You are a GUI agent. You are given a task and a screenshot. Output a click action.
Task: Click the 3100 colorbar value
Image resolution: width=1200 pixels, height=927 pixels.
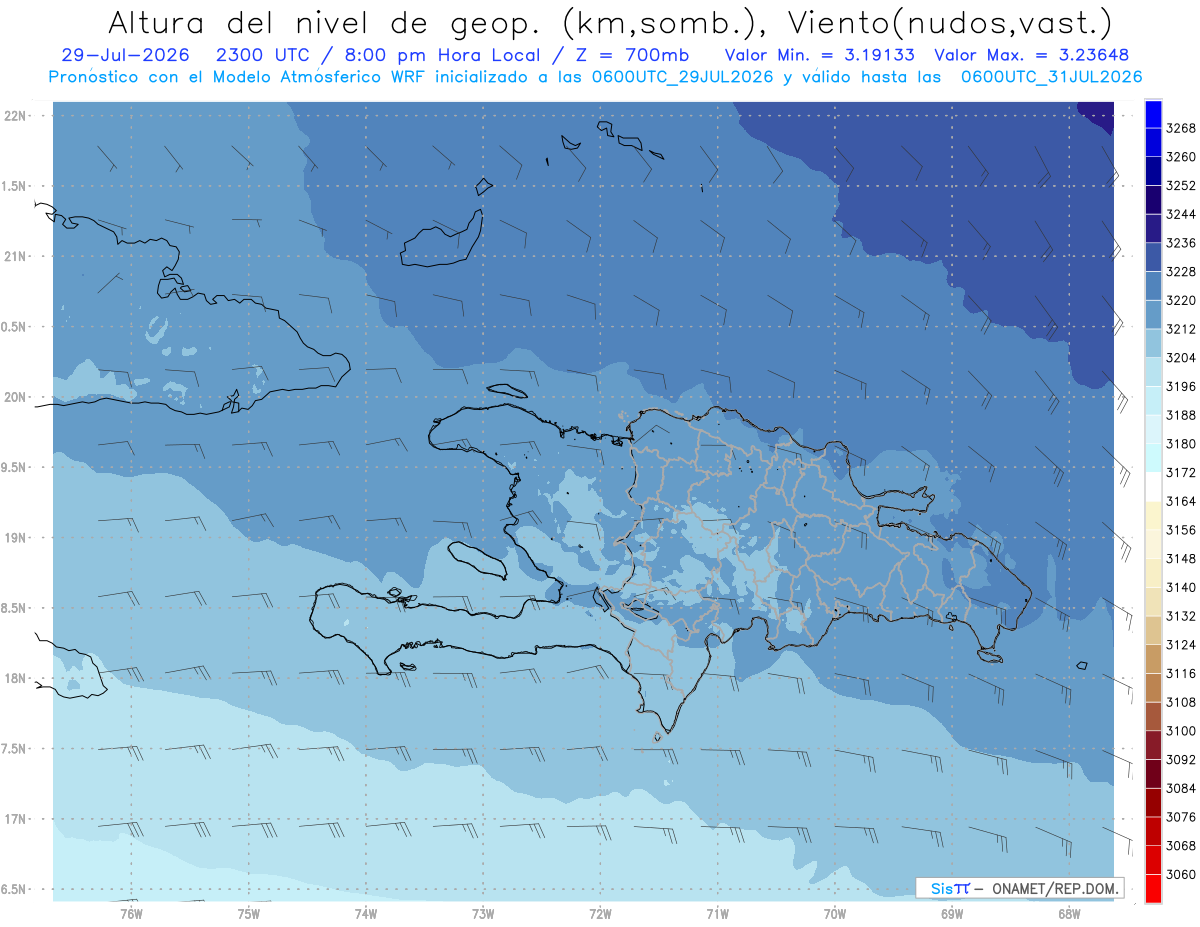pos(1181,731)
